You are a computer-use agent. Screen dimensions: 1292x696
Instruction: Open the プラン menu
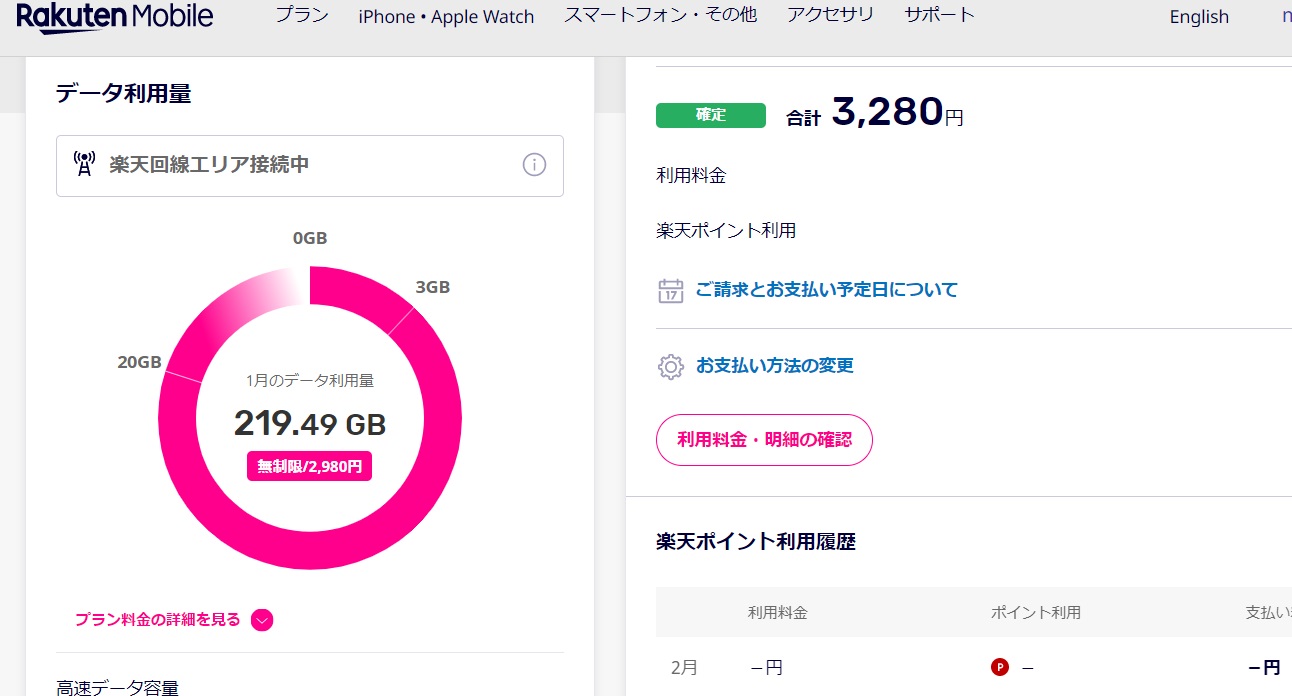(x=302, y=16)
